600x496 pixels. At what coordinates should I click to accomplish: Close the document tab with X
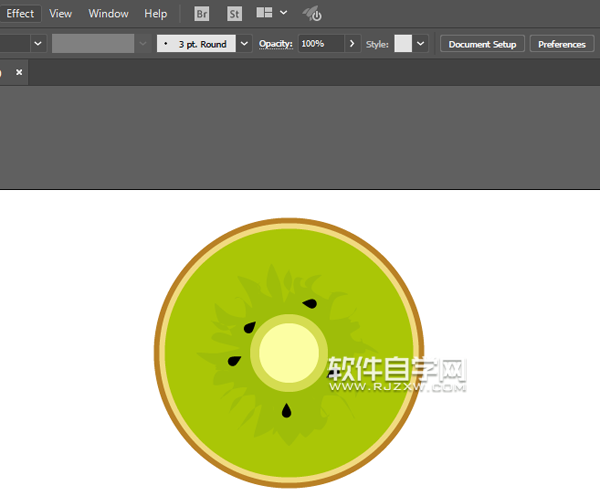tap(19, 72)
